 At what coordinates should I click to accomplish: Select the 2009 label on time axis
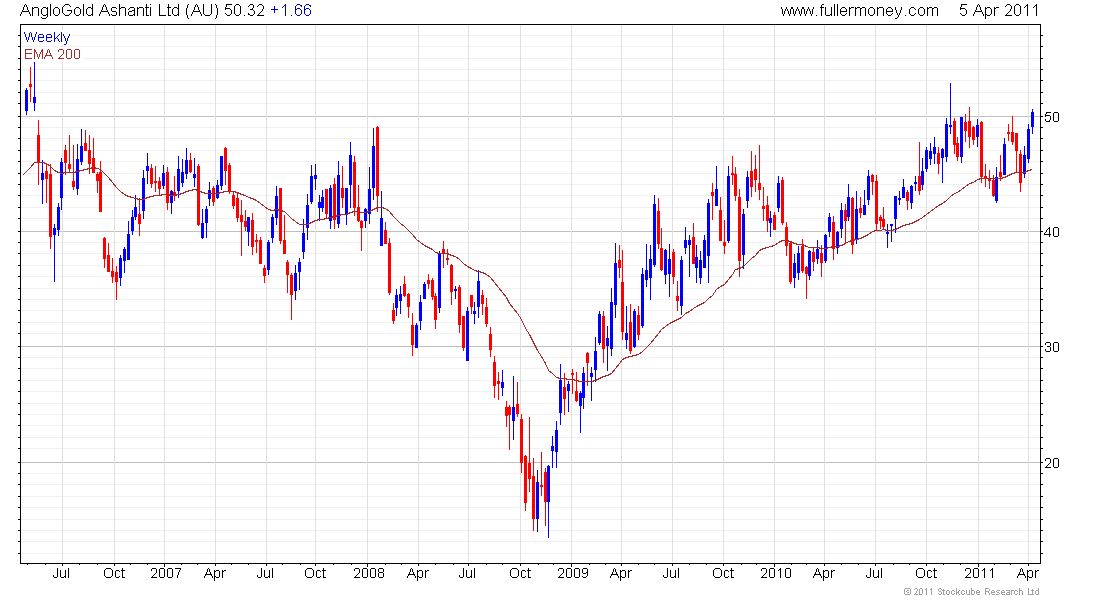[572, 574]
